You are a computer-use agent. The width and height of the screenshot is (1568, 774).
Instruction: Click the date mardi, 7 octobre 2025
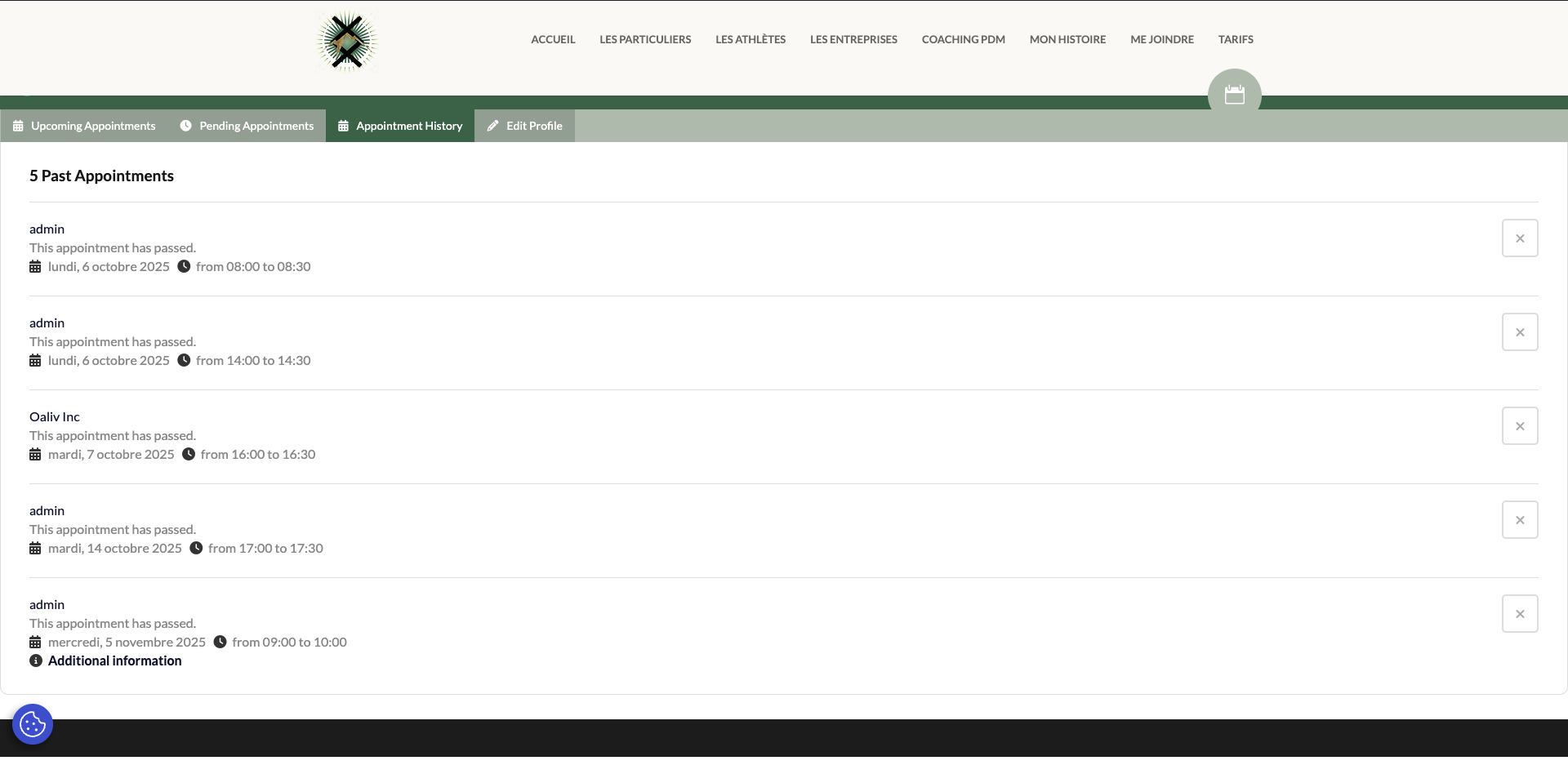(x=111, y=454)
